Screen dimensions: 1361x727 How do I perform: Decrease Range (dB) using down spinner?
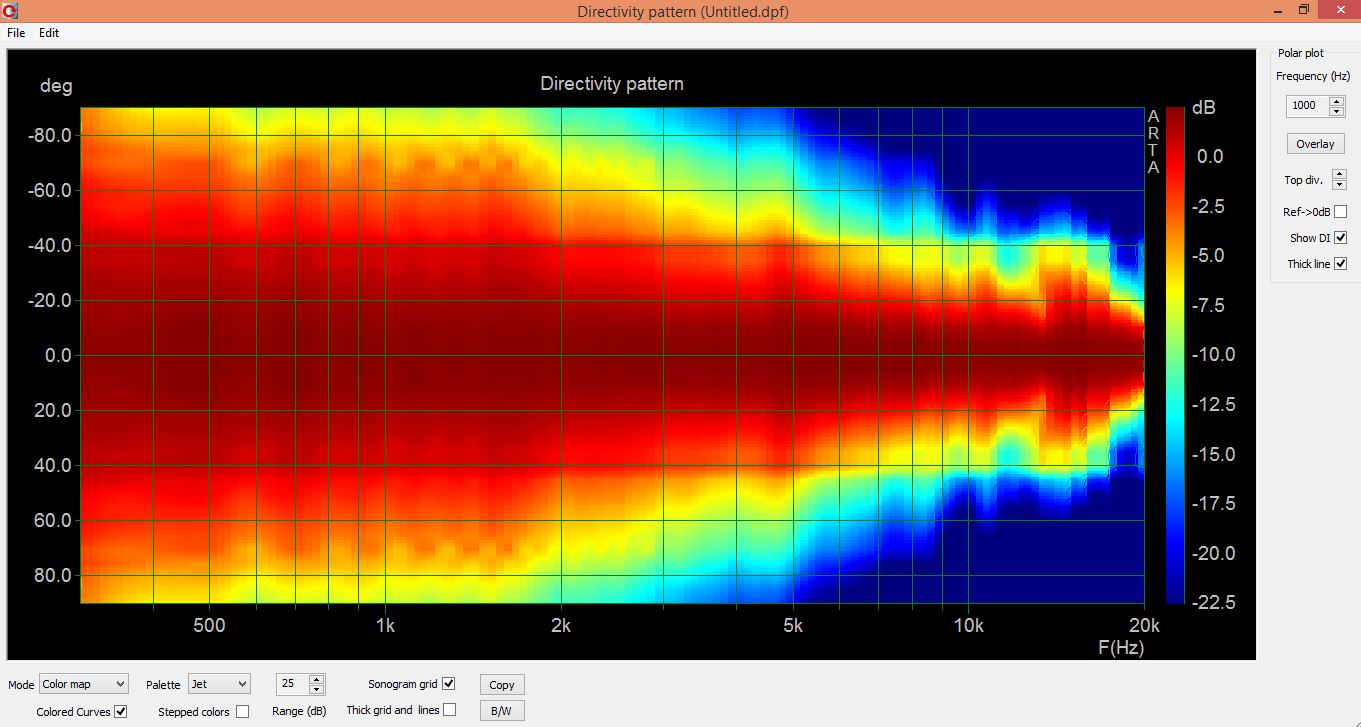tap(316, 689)
